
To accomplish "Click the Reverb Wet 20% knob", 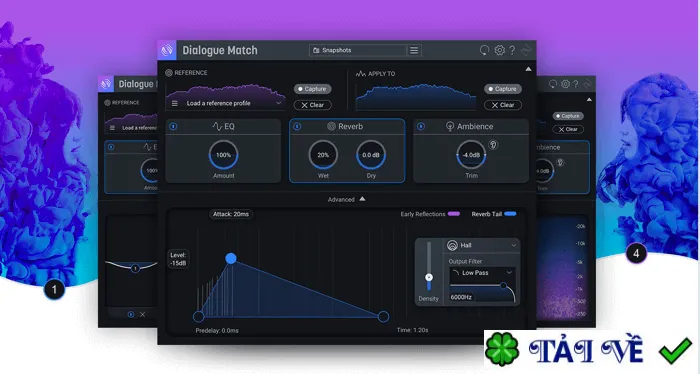I will coord(323,155).
